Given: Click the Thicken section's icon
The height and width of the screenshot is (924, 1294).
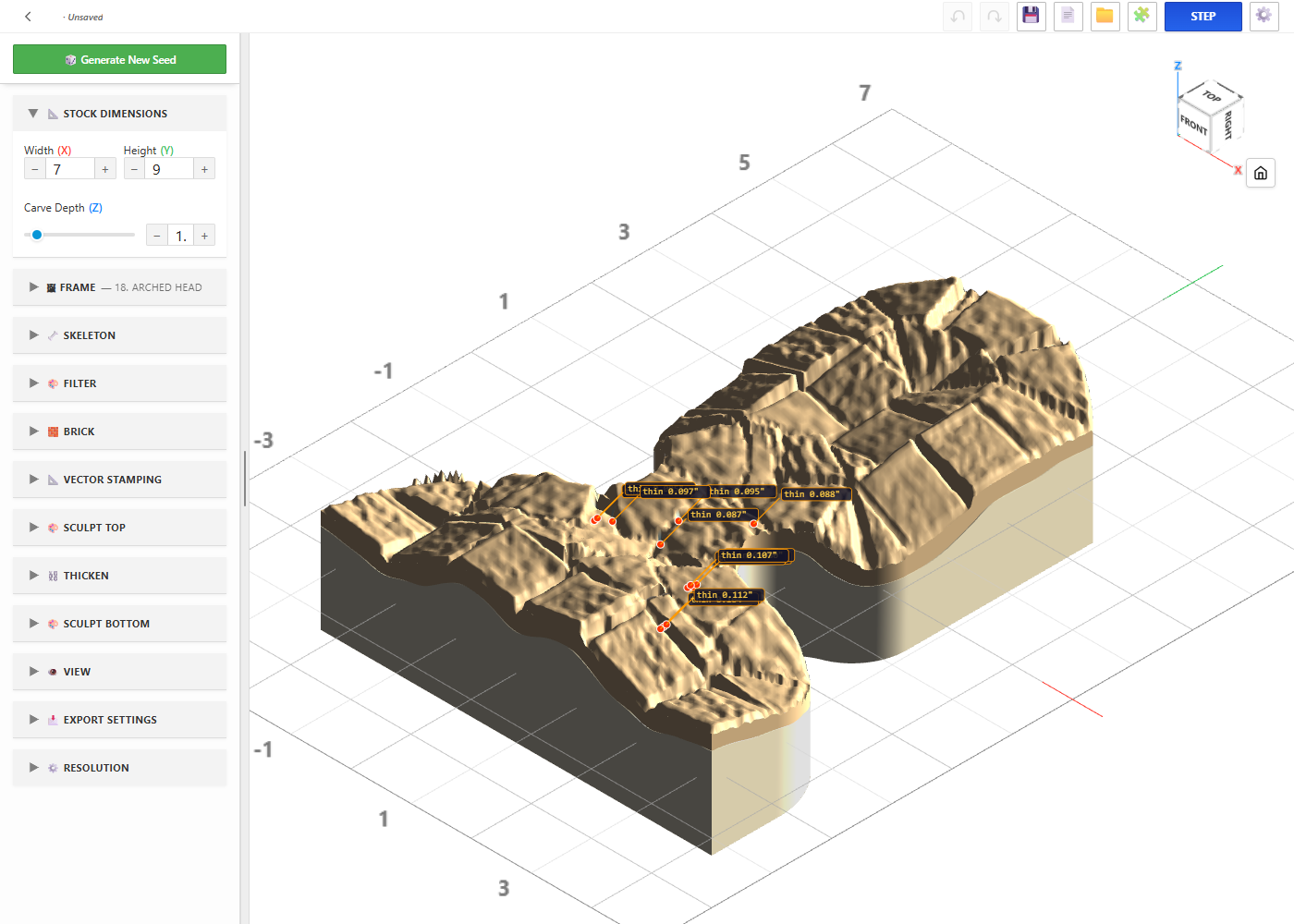Looking at the screenshot, I should (x=53, y=576).
